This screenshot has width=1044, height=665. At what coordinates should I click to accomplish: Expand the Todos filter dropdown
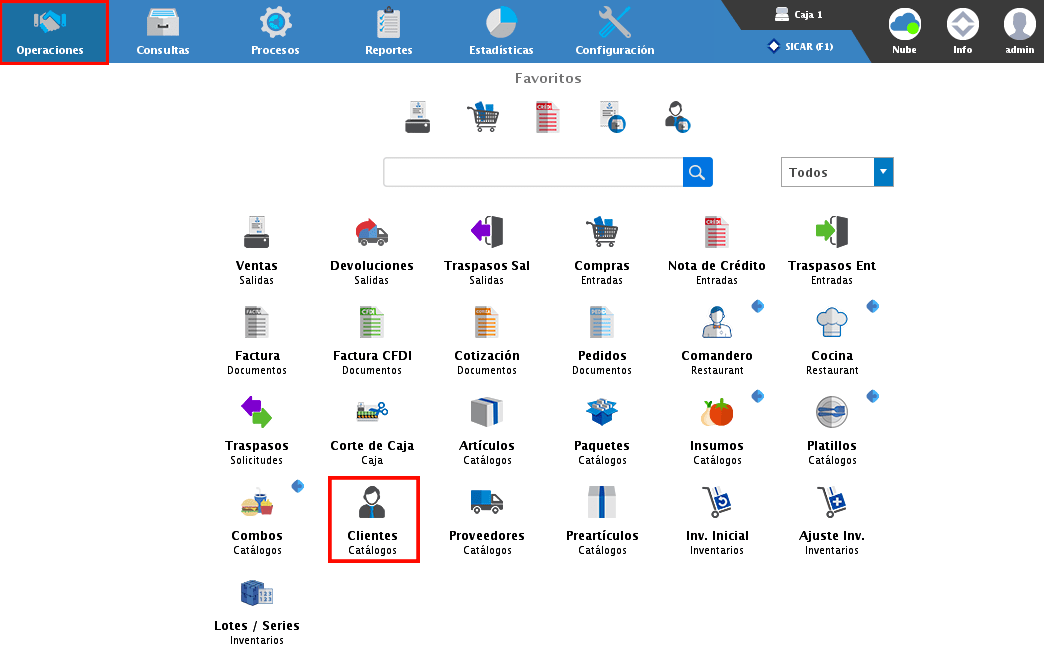(883, 172)
